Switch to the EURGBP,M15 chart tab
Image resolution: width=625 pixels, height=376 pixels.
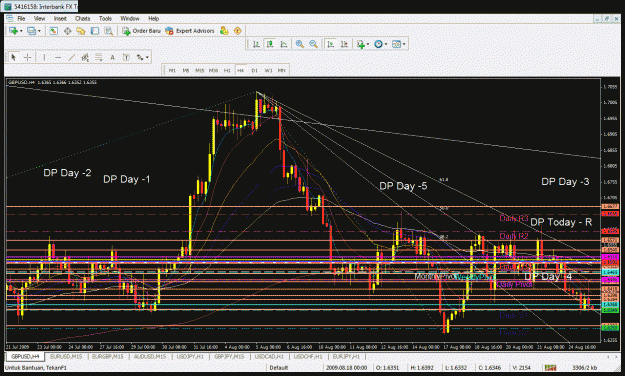pyautogui.click(x=108, y=356)
